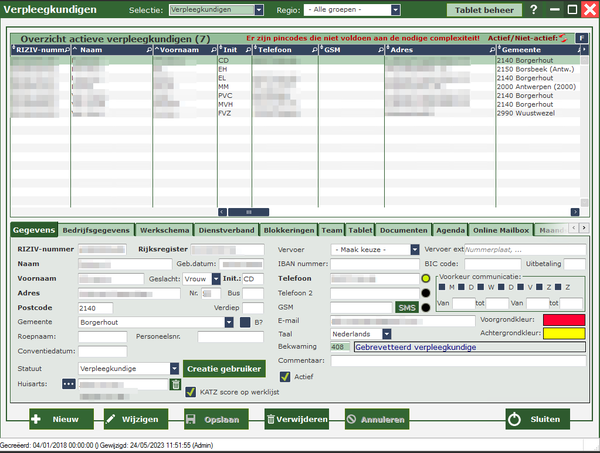Click the trash icon beside Huisarts

[176, 384]
